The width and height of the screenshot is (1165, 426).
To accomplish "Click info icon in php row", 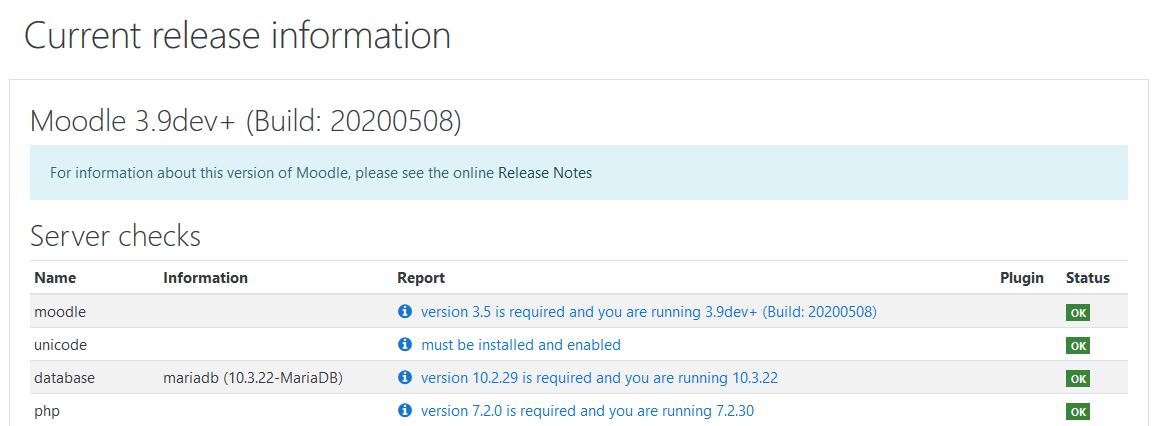I will pos(404,410).
